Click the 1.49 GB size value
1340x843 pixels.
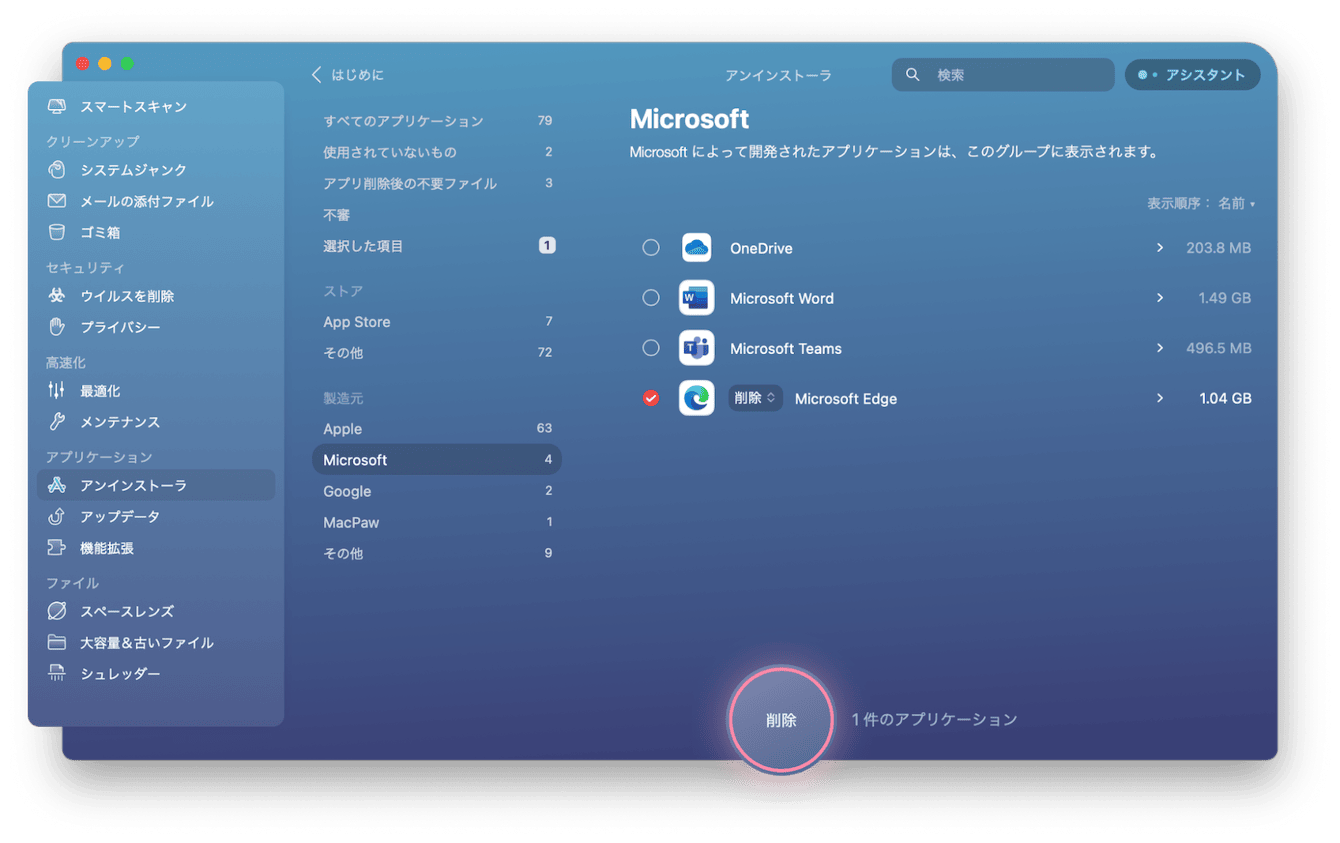pyautogui.click(x=1225, y=298)
